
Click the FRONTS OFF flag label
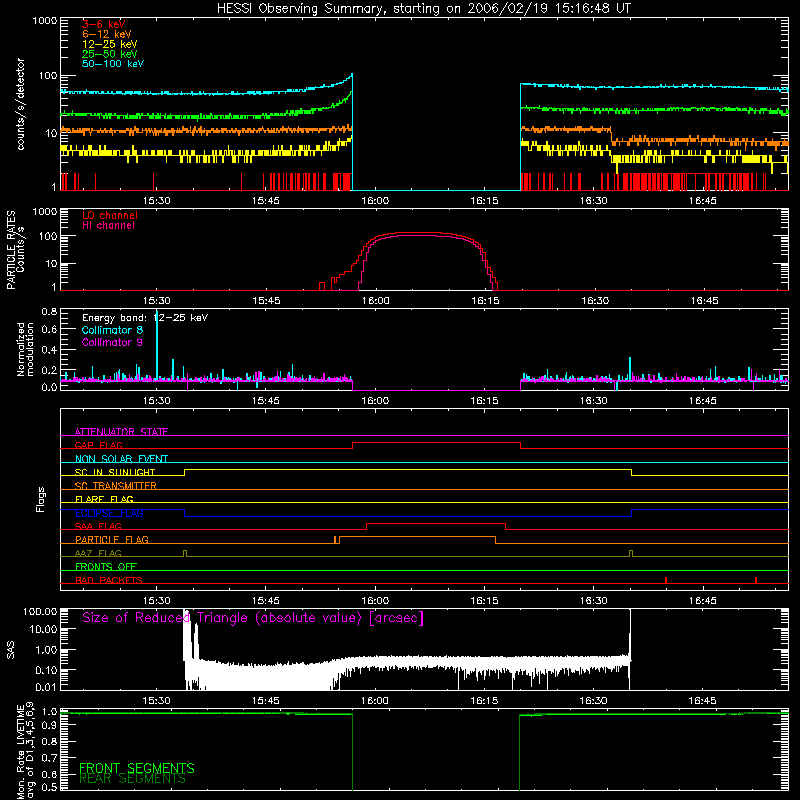[x=106, y=567]
